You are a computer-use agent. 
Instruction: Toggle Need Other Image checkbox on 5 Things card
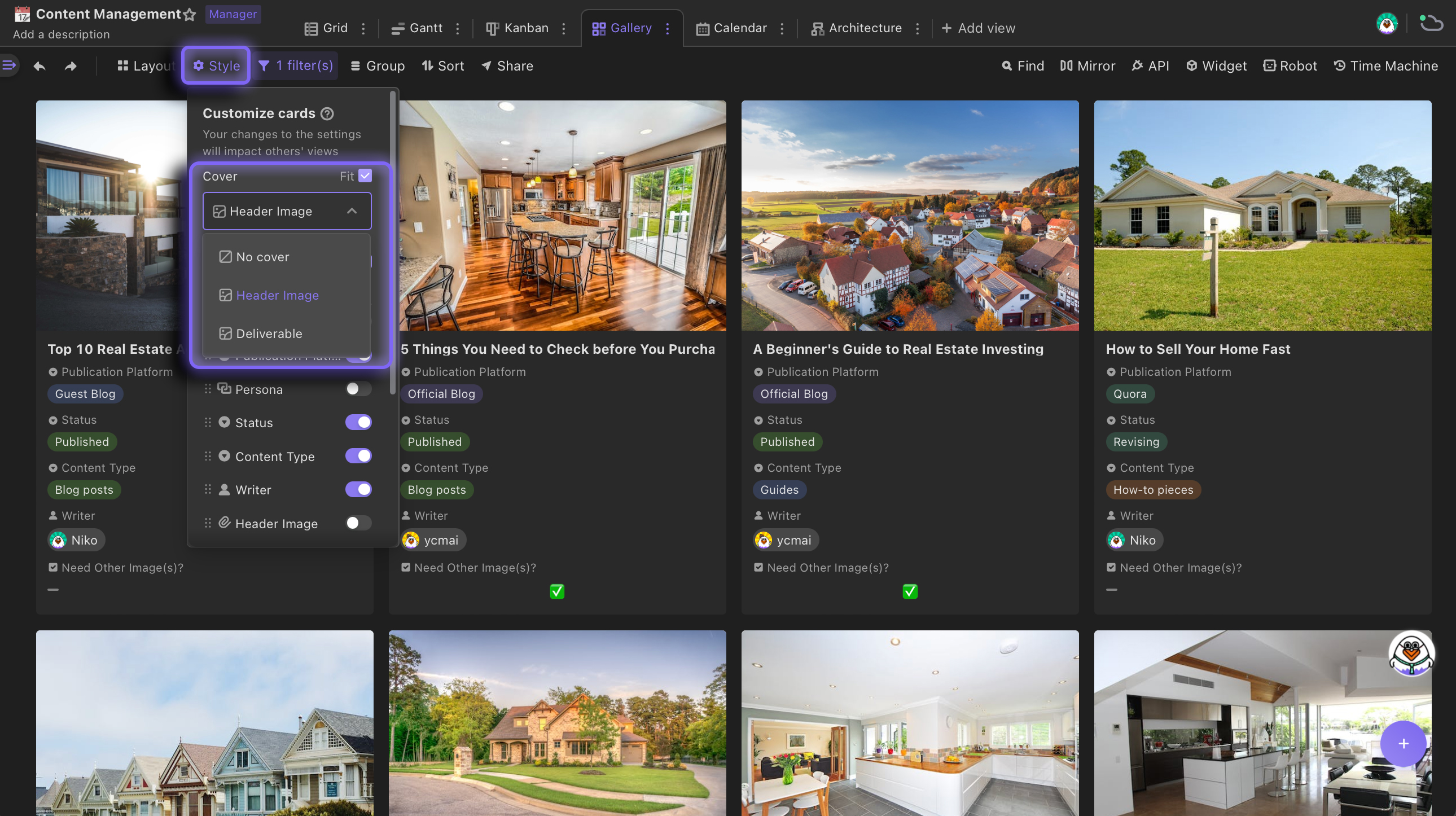pos(557,591)
